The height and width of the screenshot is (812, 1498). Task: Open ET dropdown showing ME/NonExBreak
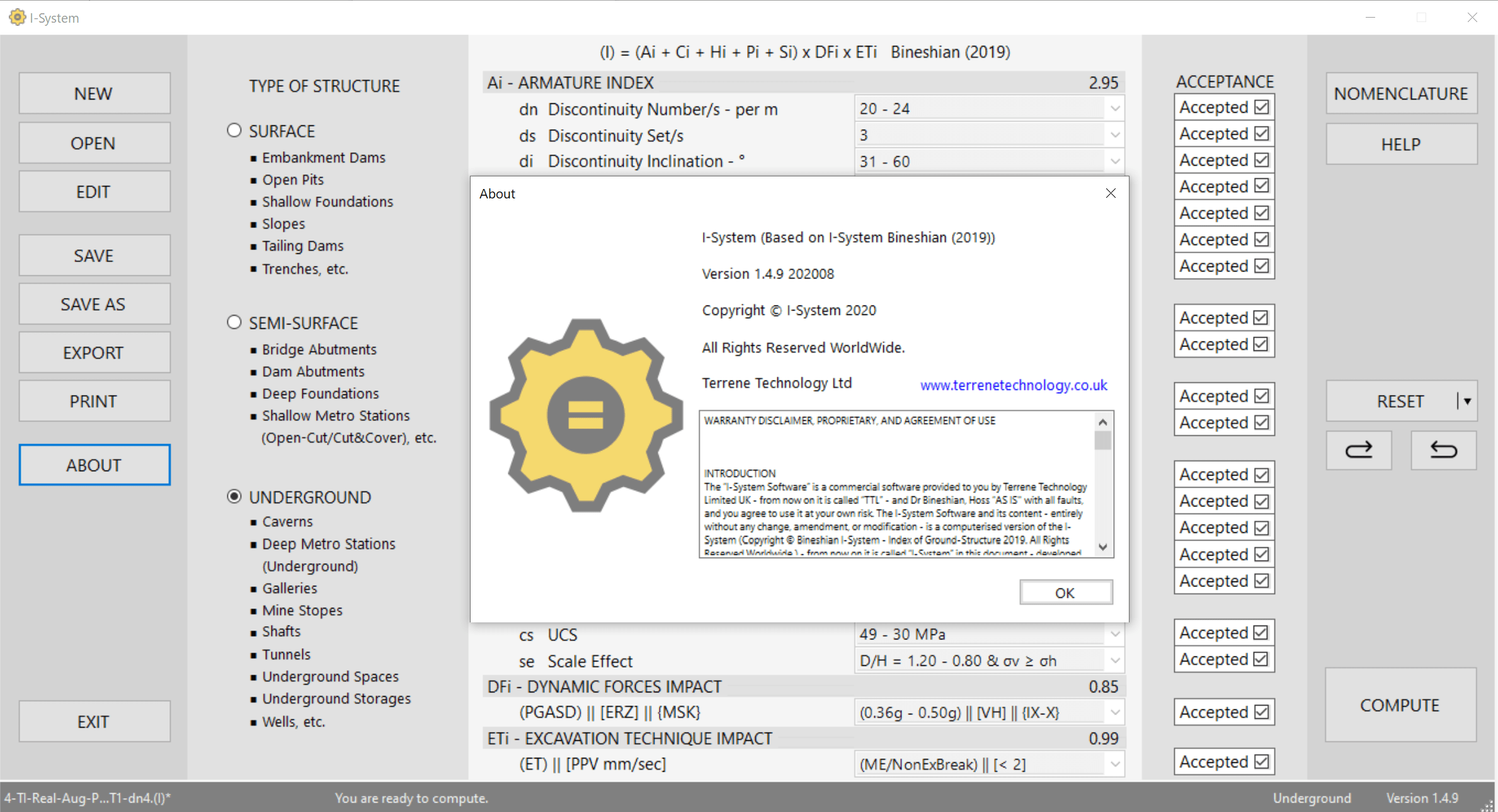click(989, 764)
